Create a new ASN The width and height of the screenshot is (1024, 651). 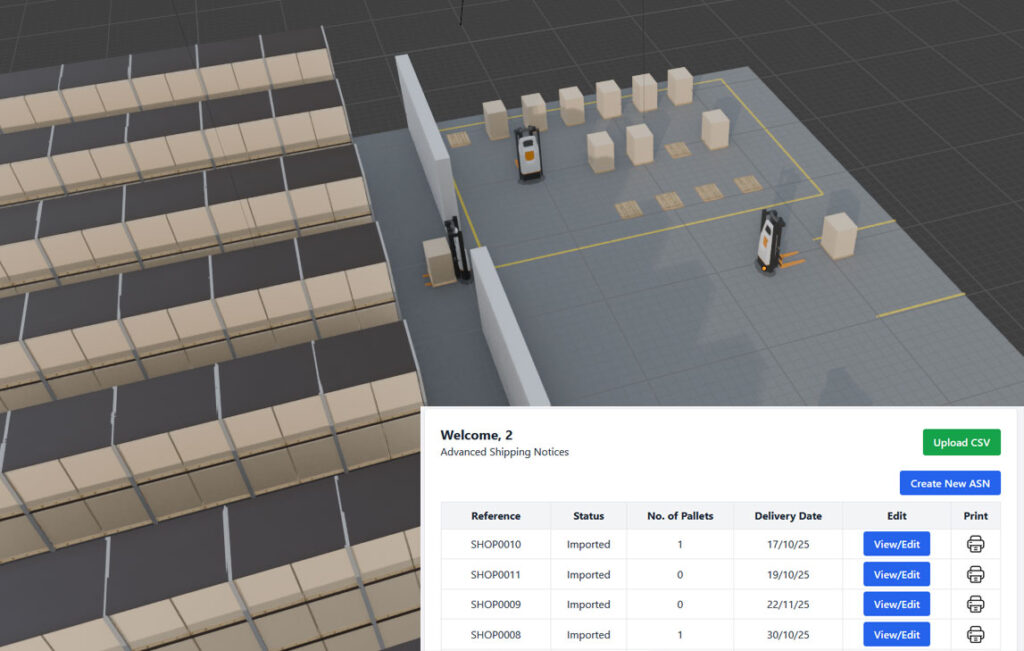(949, 483)
